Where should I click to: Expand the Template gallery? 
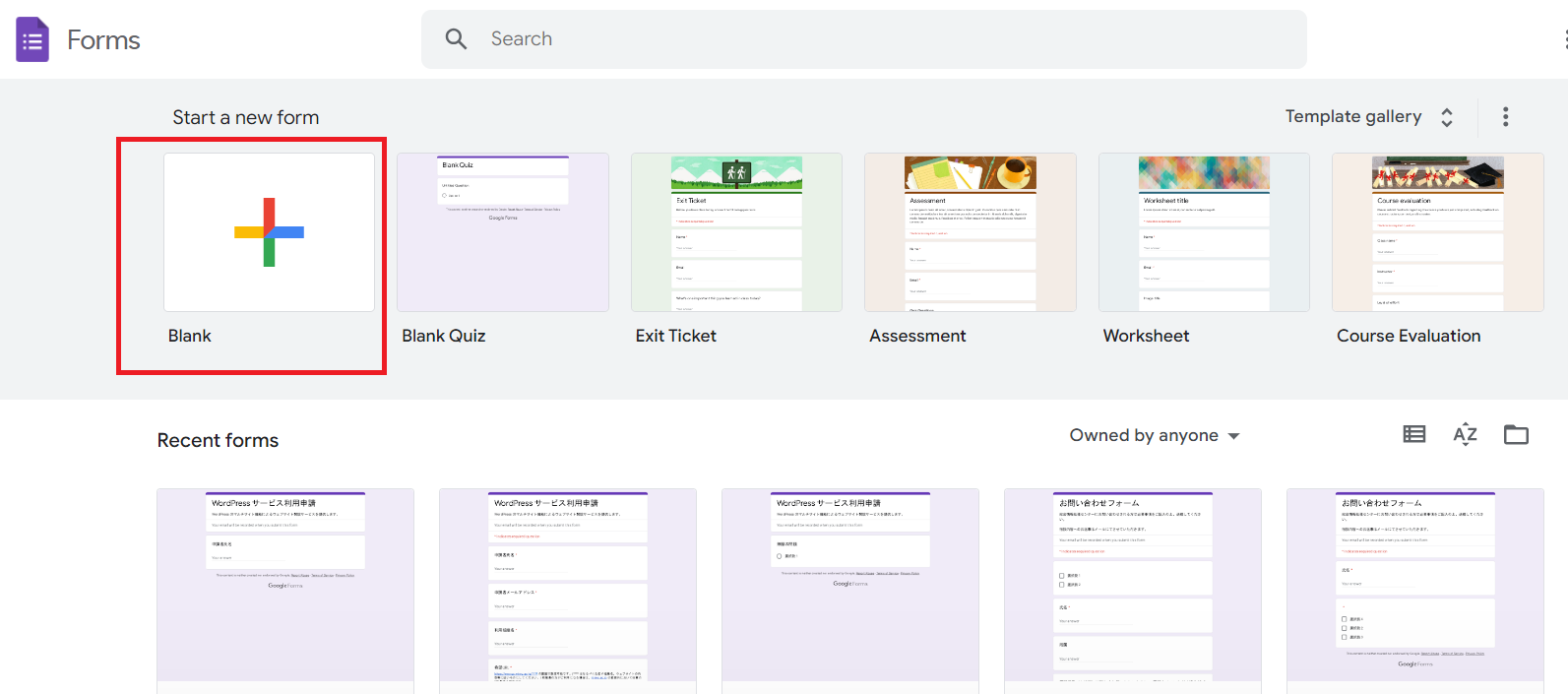[1369, 117]
